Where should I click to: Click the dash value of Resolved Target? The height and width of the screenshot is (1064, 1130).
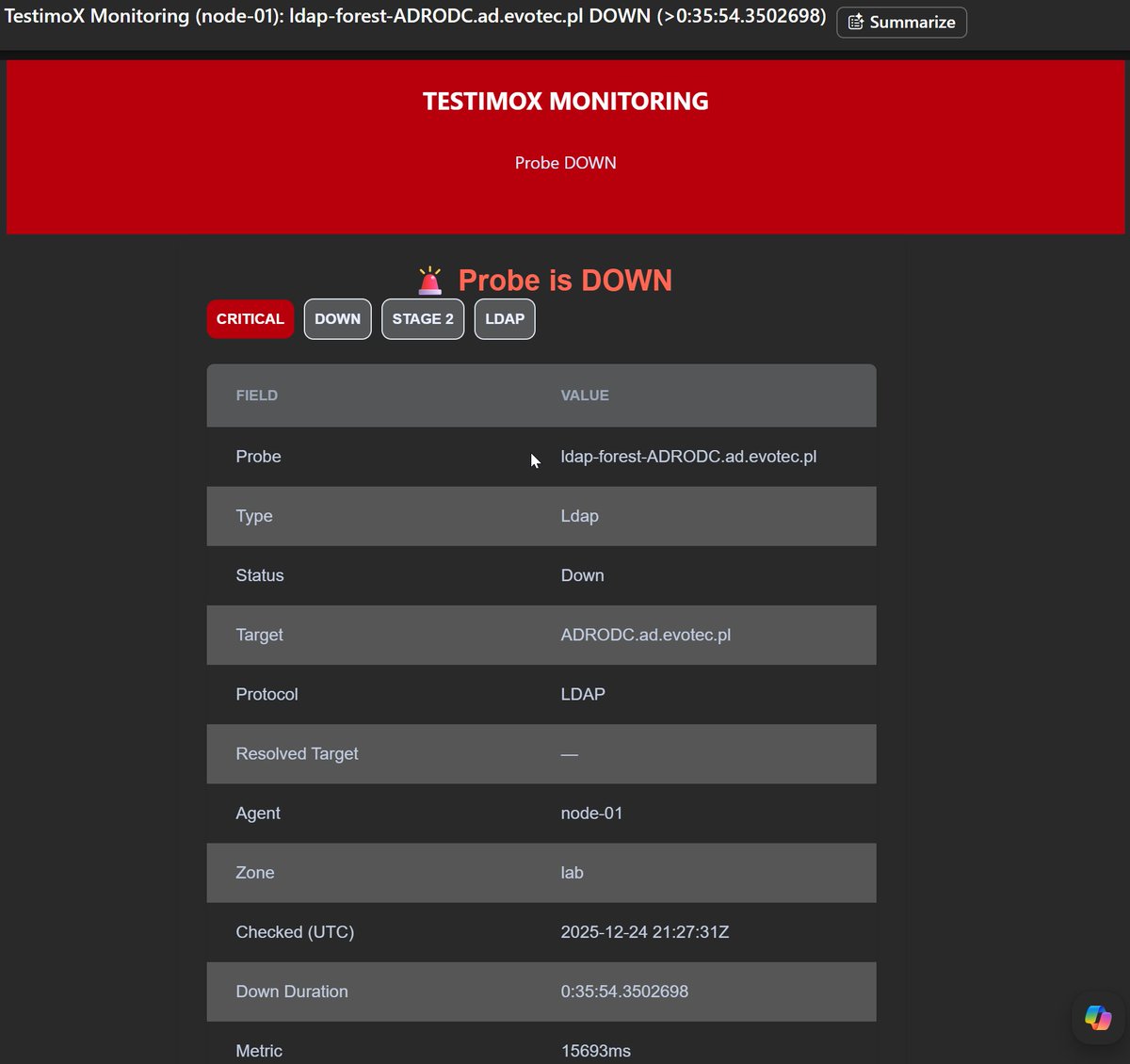(570, 754)
